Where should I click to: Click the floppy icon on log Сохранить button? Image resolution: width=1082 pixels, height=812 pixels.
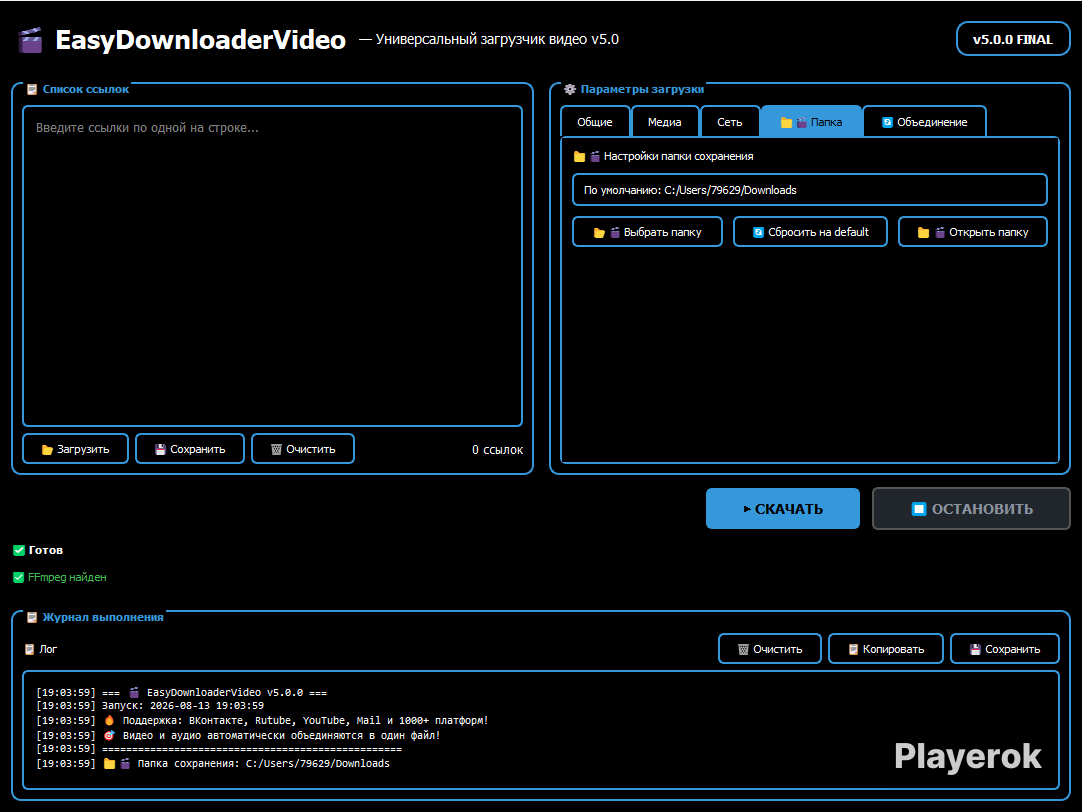coord(975,650)
